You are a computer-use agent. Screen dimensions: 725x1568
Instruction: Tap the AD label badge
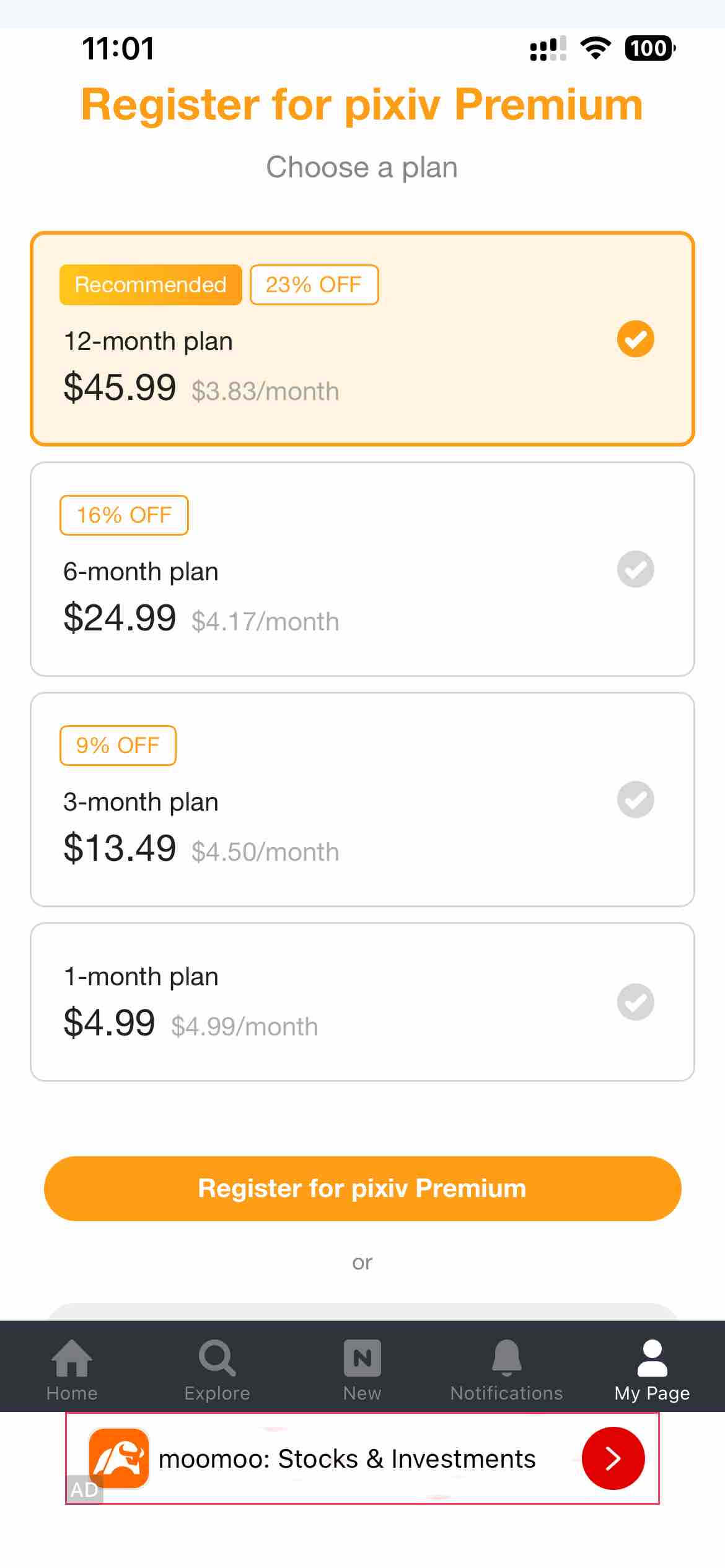(84, 1489)
